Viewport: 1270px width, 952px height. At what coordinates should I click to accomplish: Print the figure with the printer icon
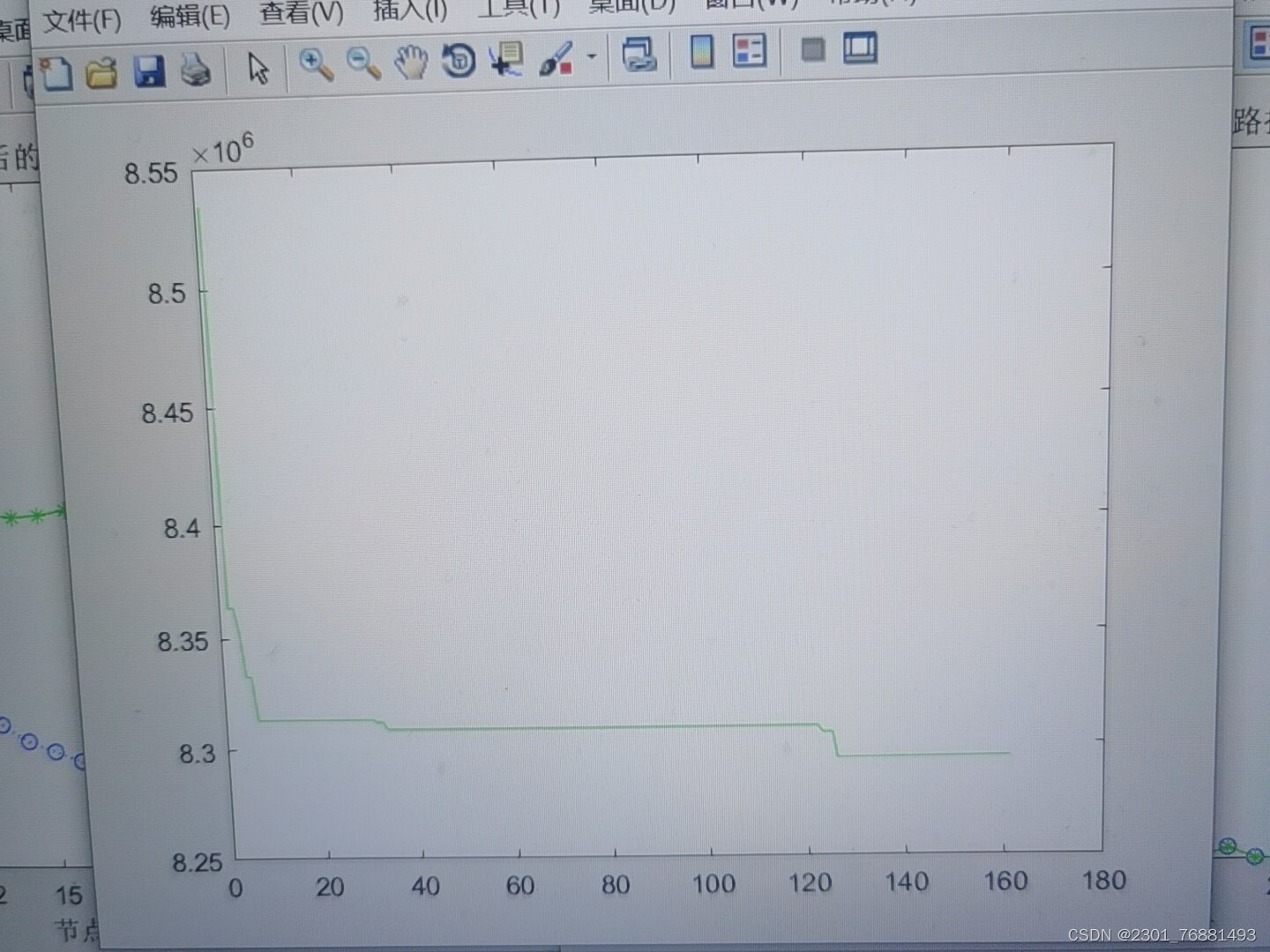tap(195, 69)
